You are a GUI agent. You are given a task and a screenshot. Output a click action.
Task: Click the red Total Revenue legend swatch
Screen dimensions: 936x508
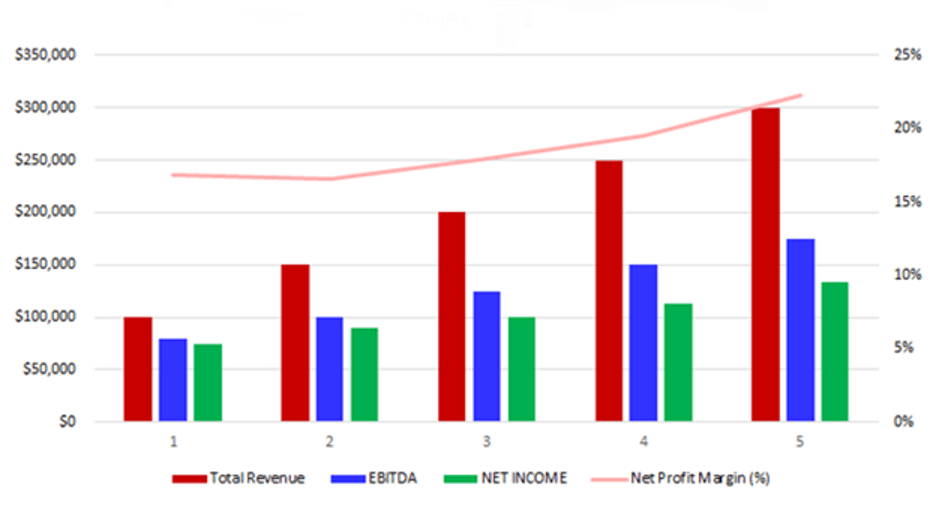coord(190,479)
